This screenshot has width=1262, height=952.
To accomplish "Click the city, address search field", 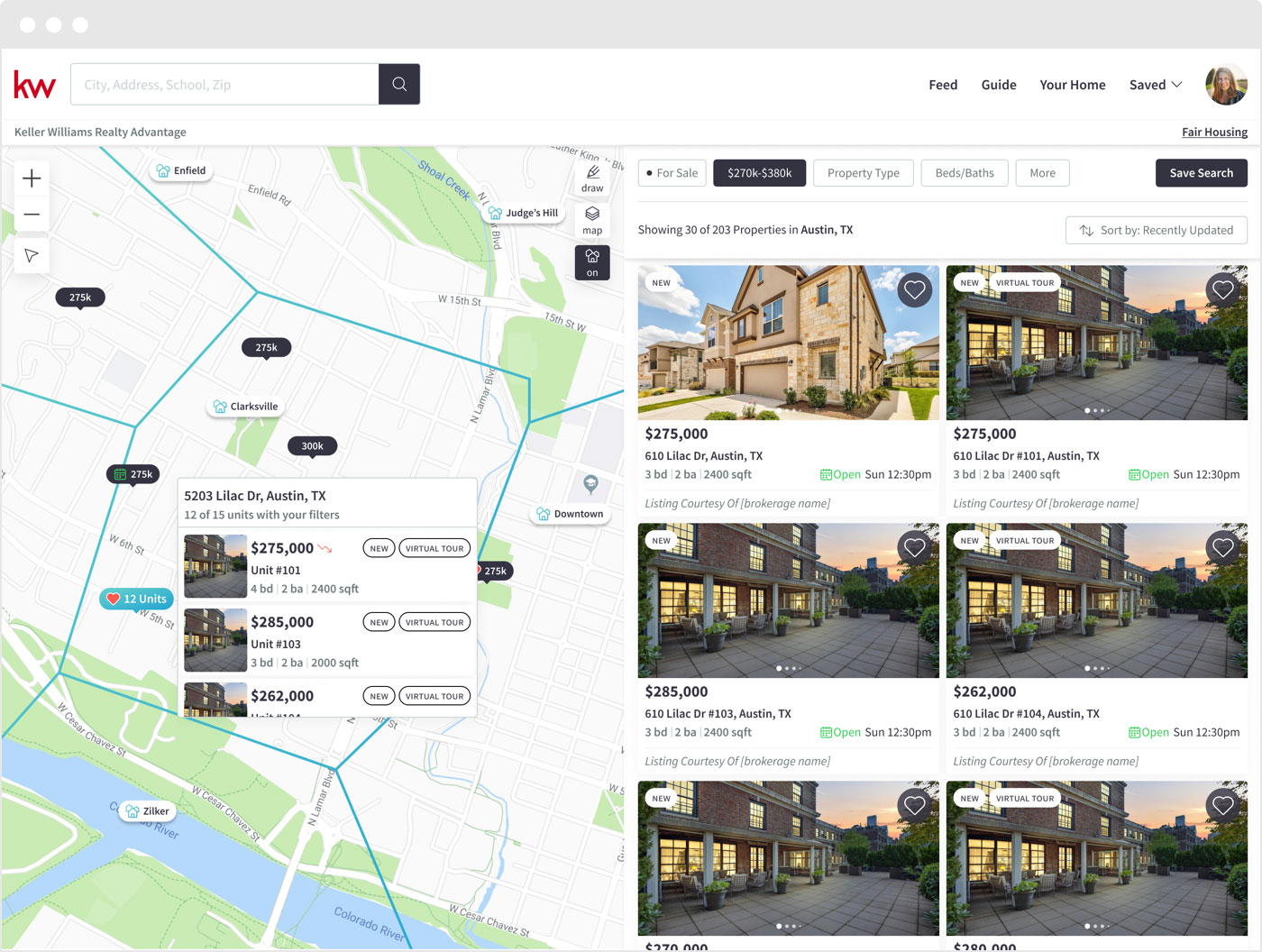I will 224,84.
